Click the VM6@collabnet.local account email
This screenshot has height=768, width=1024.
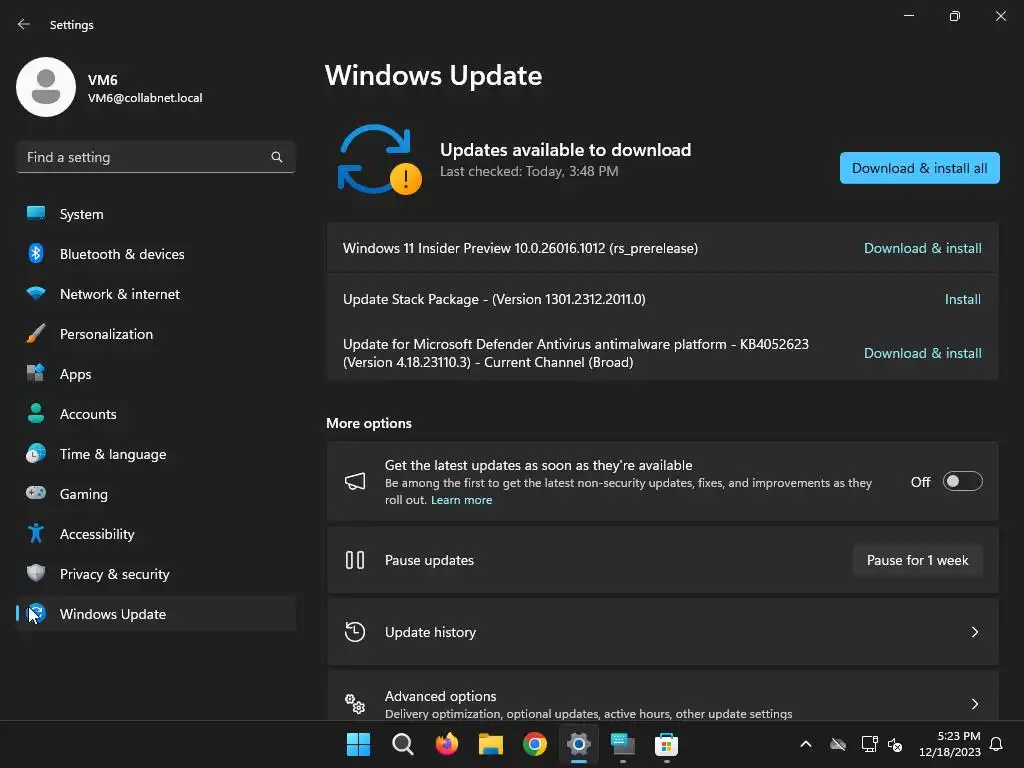(145, 98)
